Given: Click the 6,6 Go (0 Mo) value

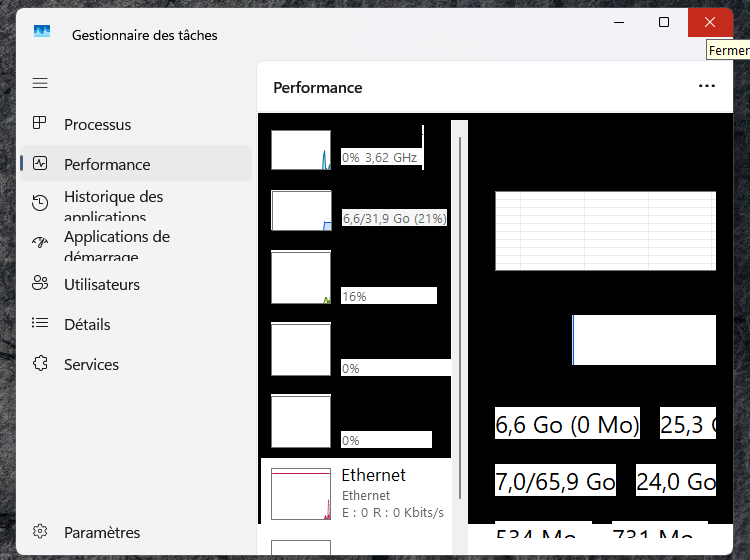Looking at the screenshot, I should click(x=567, y=424).
